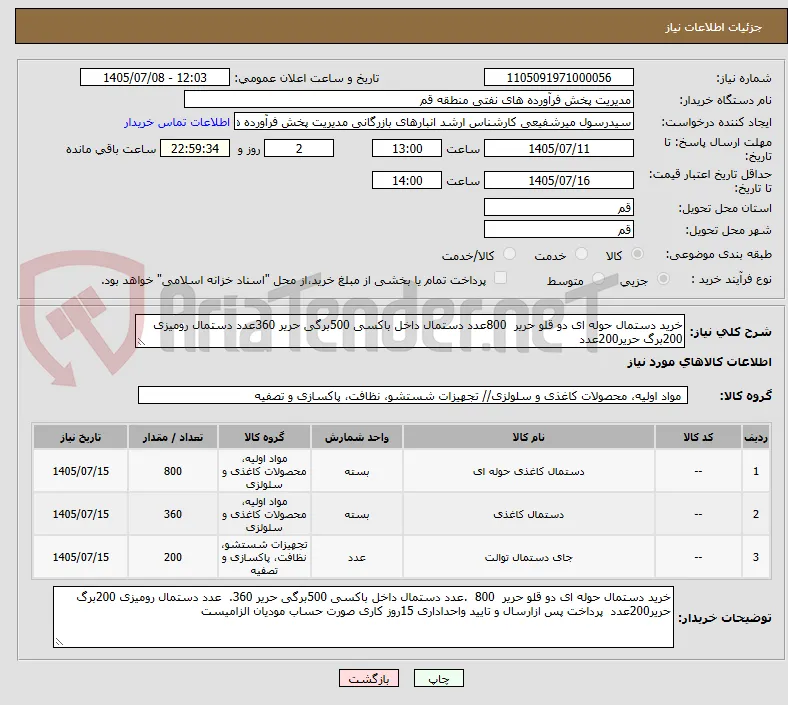Image resolution: width=788 pixels, height=705 pixels.
Task: Click the need date cell in row 3
Action: (81, 557)
